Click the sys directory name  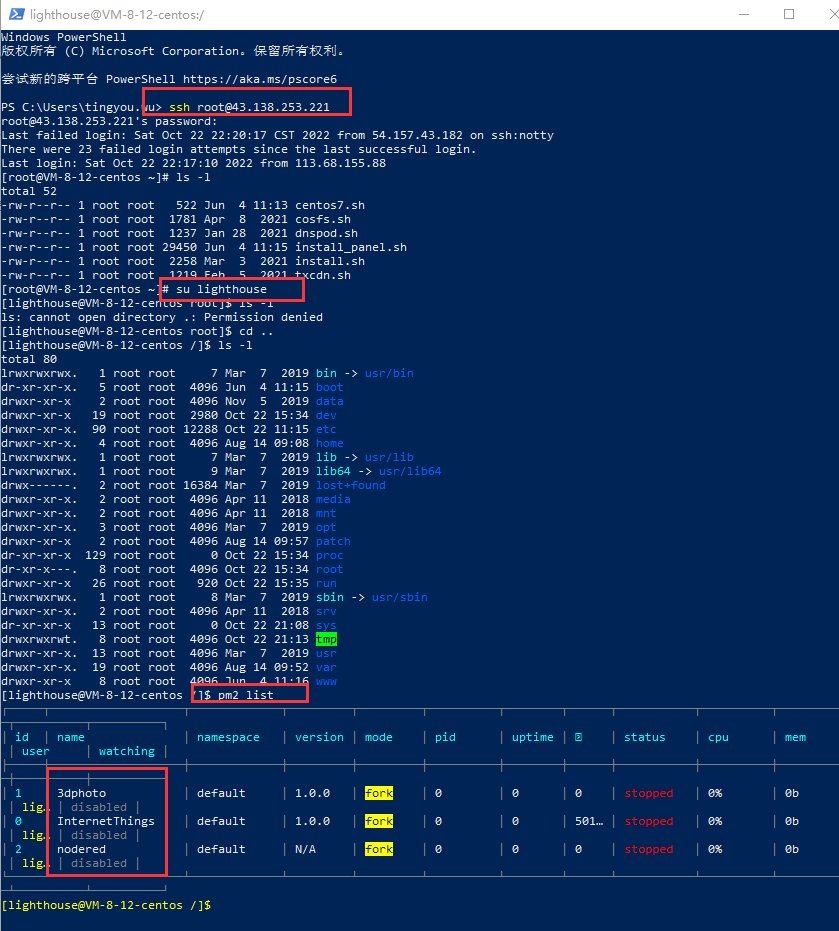coord(326,625)
